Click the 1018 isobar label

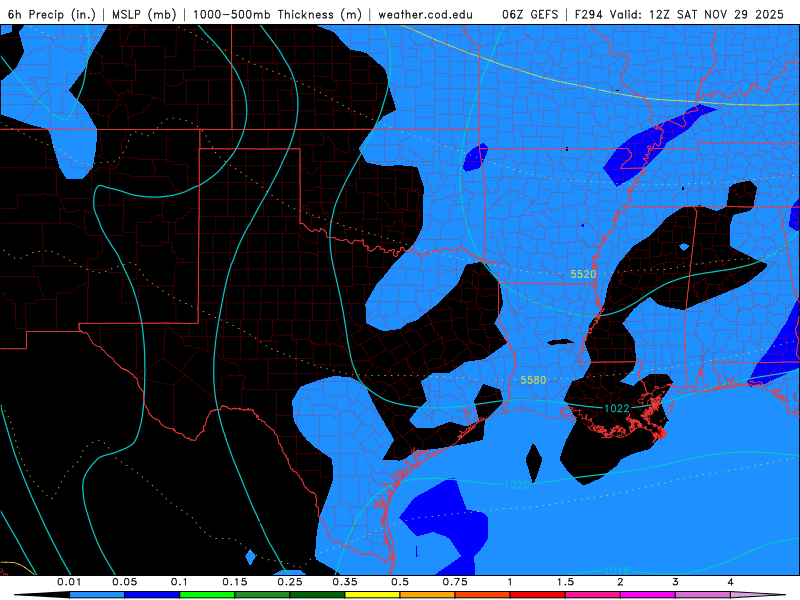click(617, 571)
